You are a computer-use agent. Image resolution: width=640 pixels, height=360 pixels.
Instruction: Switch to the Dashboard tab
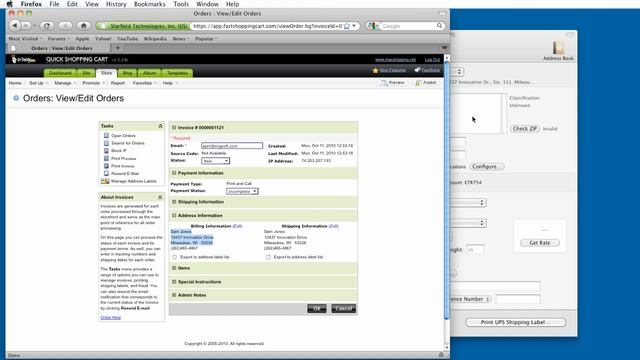(60, 73)
